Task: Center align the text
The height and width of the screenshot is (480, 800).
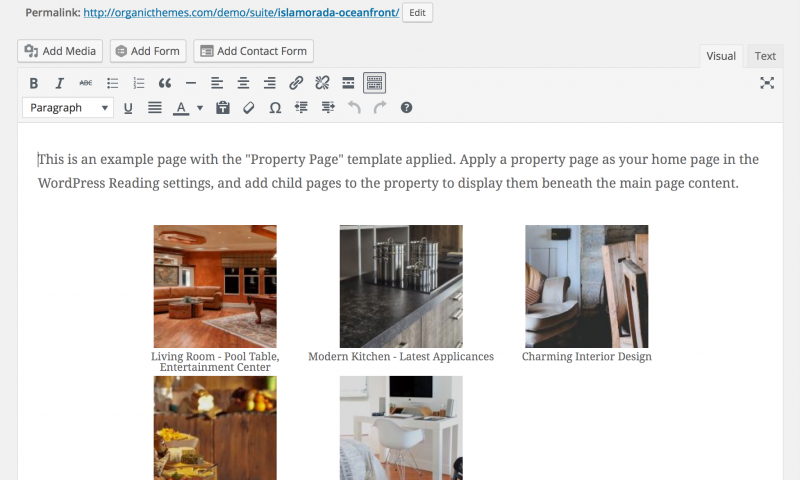Action: click(243, 83)
